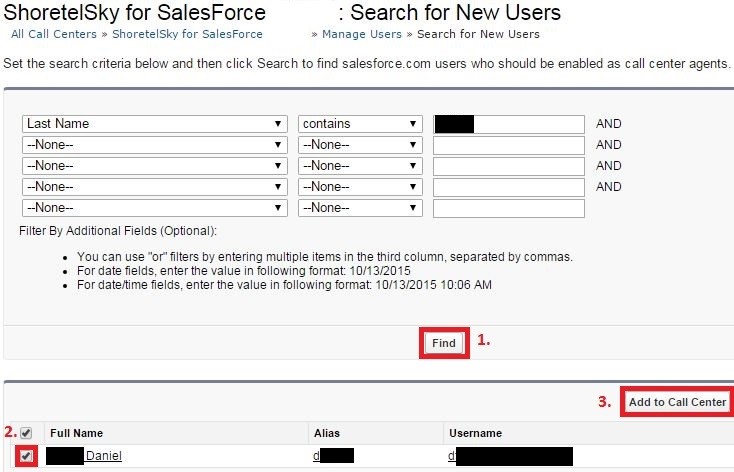Open the alias link in Daniel's row
This screenshot has width=734, height=472.
[333, 456]
